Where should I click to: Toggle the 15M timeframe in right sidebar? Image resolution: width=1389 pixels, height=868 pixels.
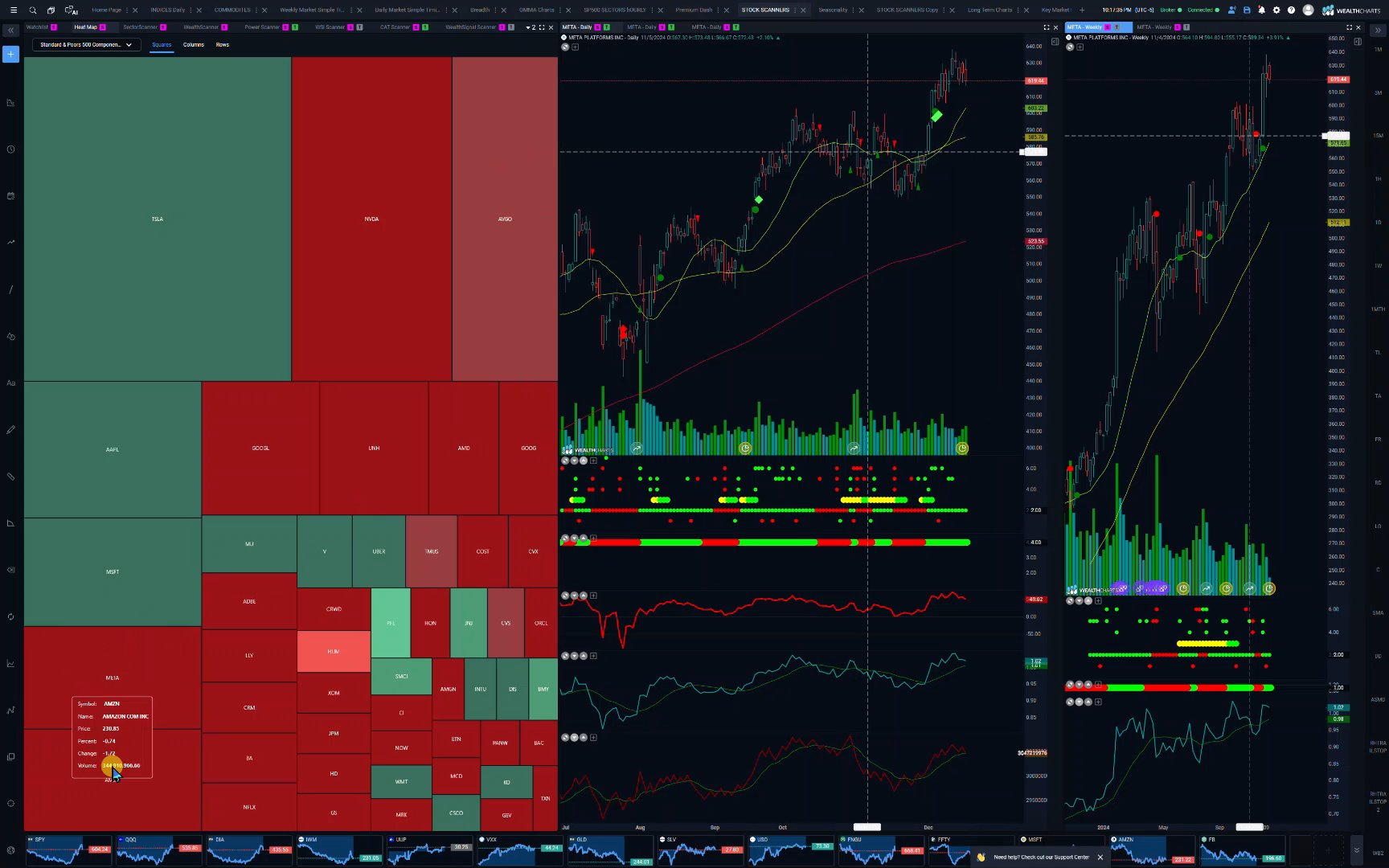[1378, 136]
